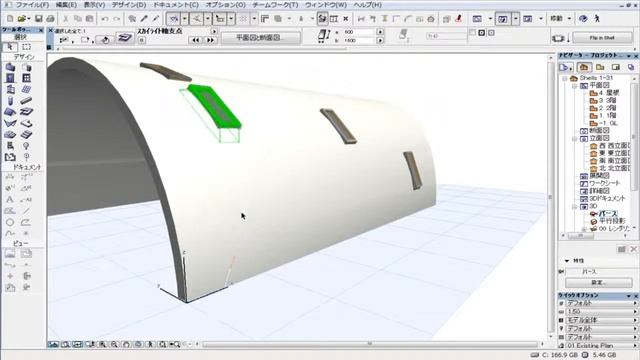The width and height of the screenshot is (640, 360).
Task: Click the 平面図と断面図... button
Action: point(261,38)
